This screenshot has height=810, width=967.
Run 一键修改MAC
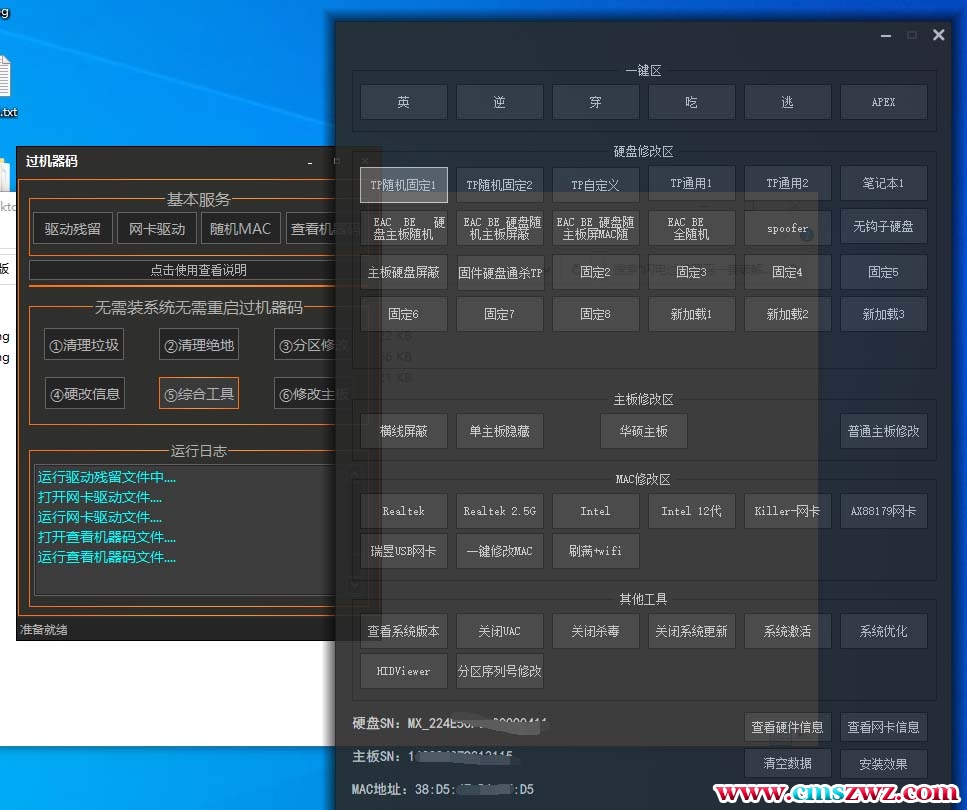(x=499, y=551)
